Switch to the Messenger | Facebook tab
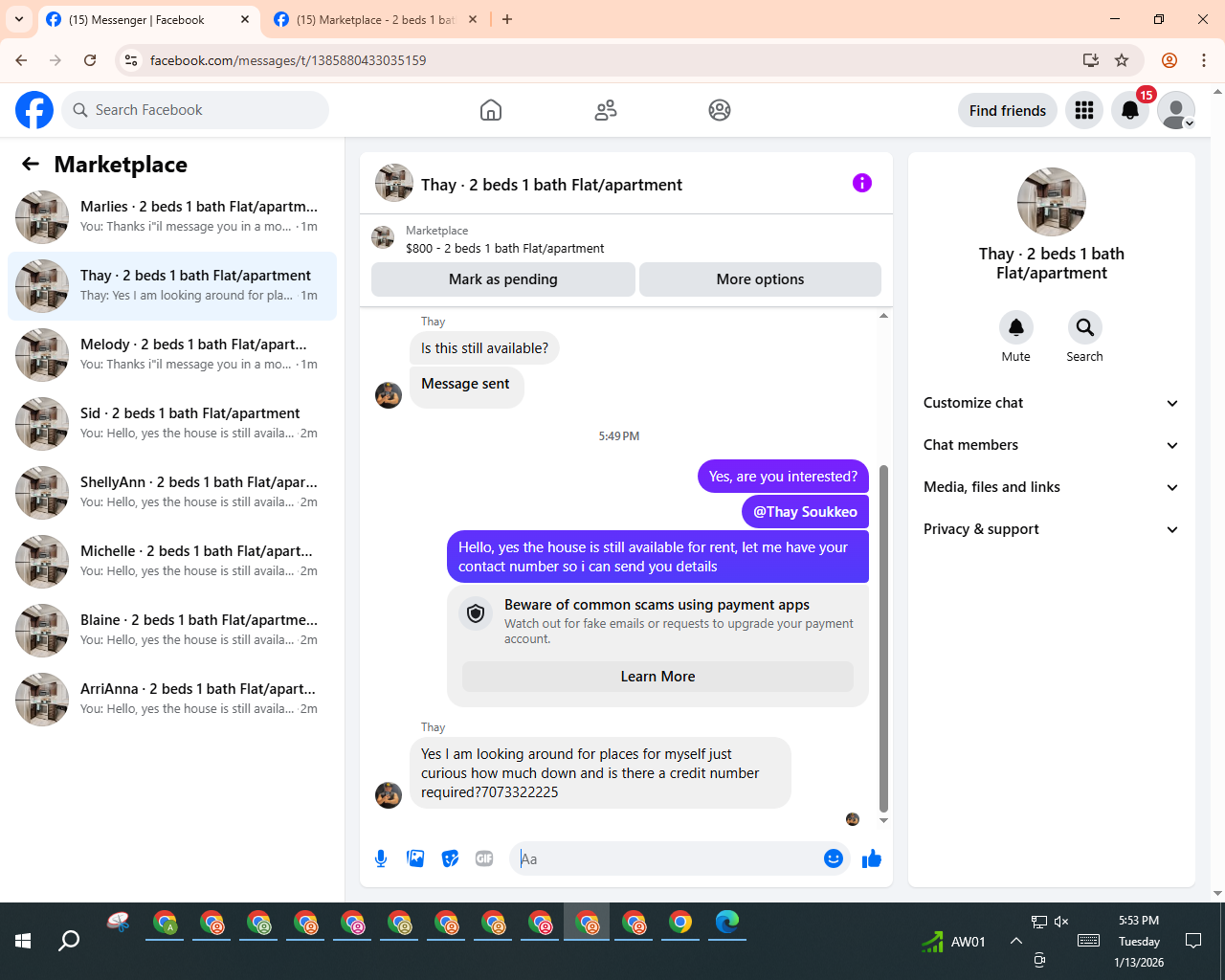Image resolution: width=1225 pixels, height=980 pixels. (x=148, y=19)
